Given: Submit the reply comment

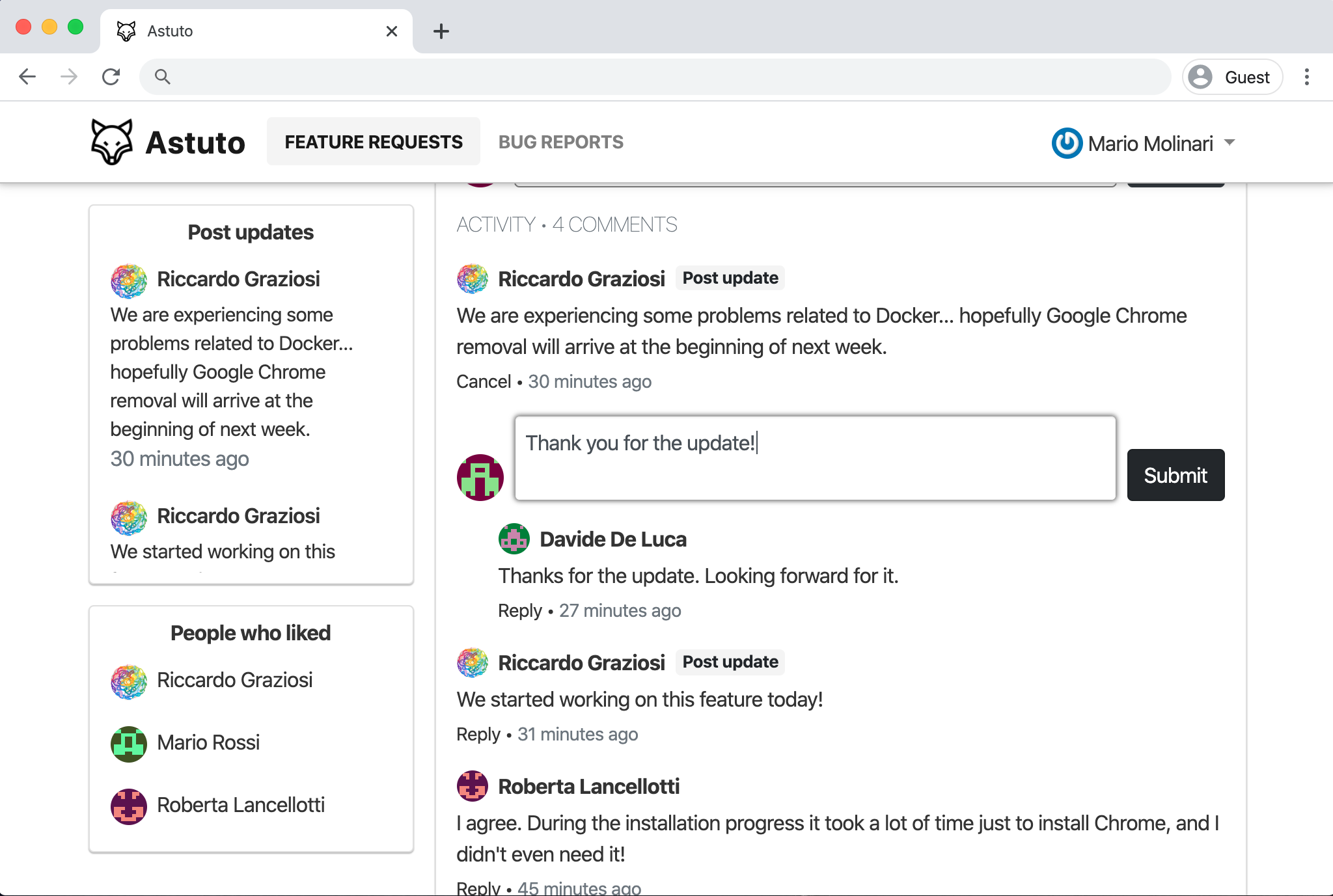Looking at the screenshot, I should click(x=1175, y=475).
